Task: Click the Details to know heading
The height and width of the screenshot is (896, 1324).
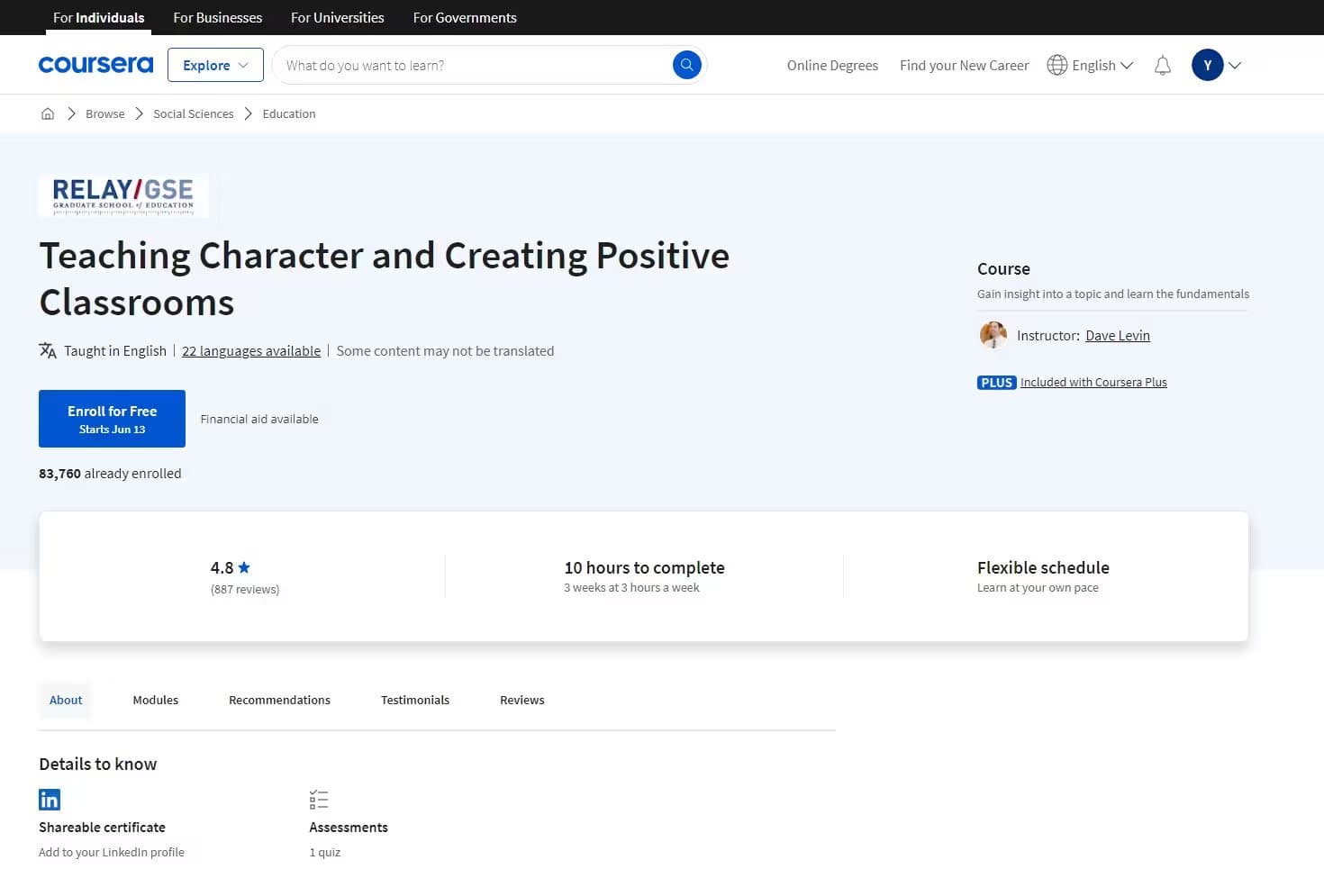Action: point(98,764)
